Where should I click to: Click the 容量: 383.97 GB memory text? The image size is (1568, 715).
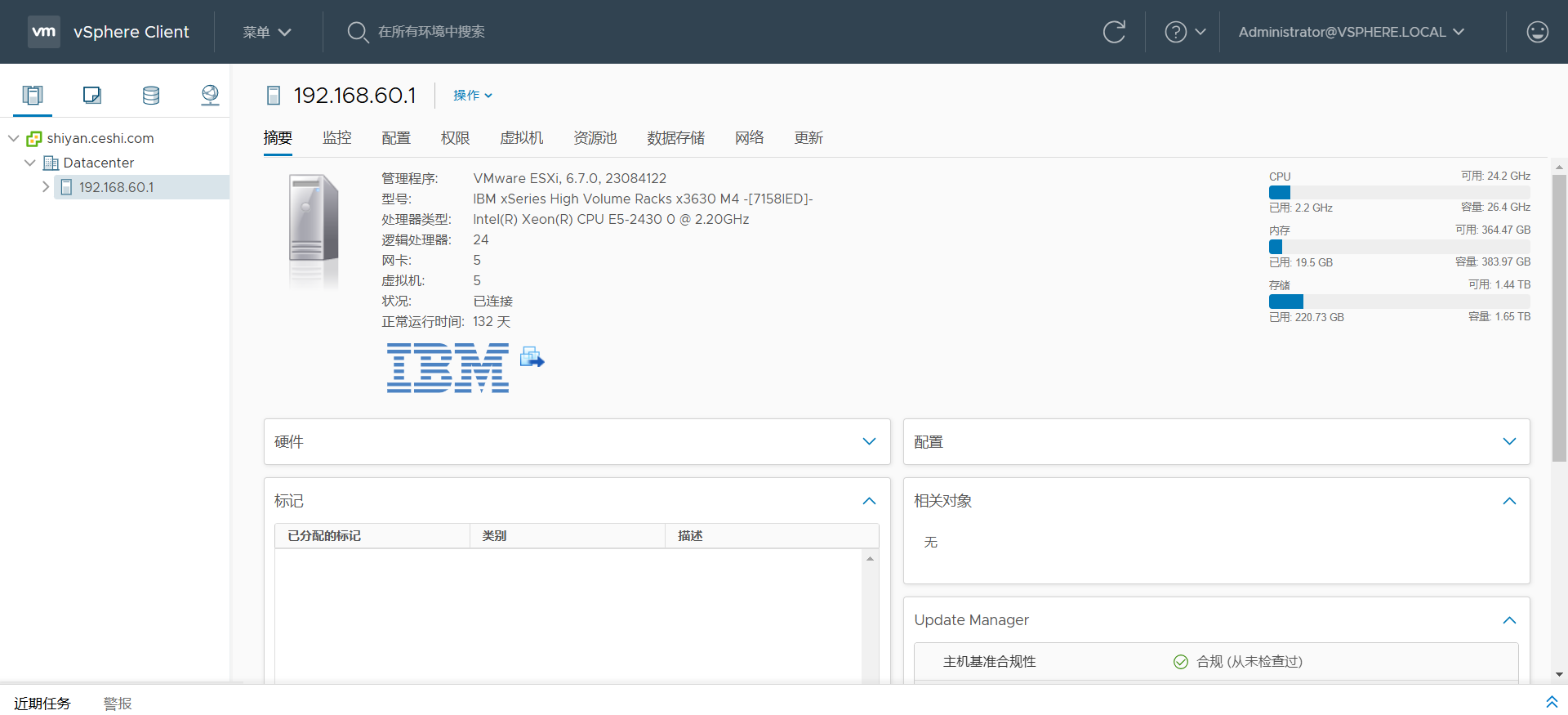point(1493,262)
